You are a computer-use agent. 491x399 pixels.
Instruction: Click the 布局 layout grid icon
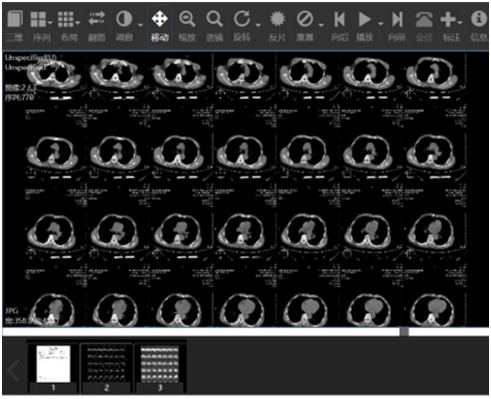pos(65,19)
